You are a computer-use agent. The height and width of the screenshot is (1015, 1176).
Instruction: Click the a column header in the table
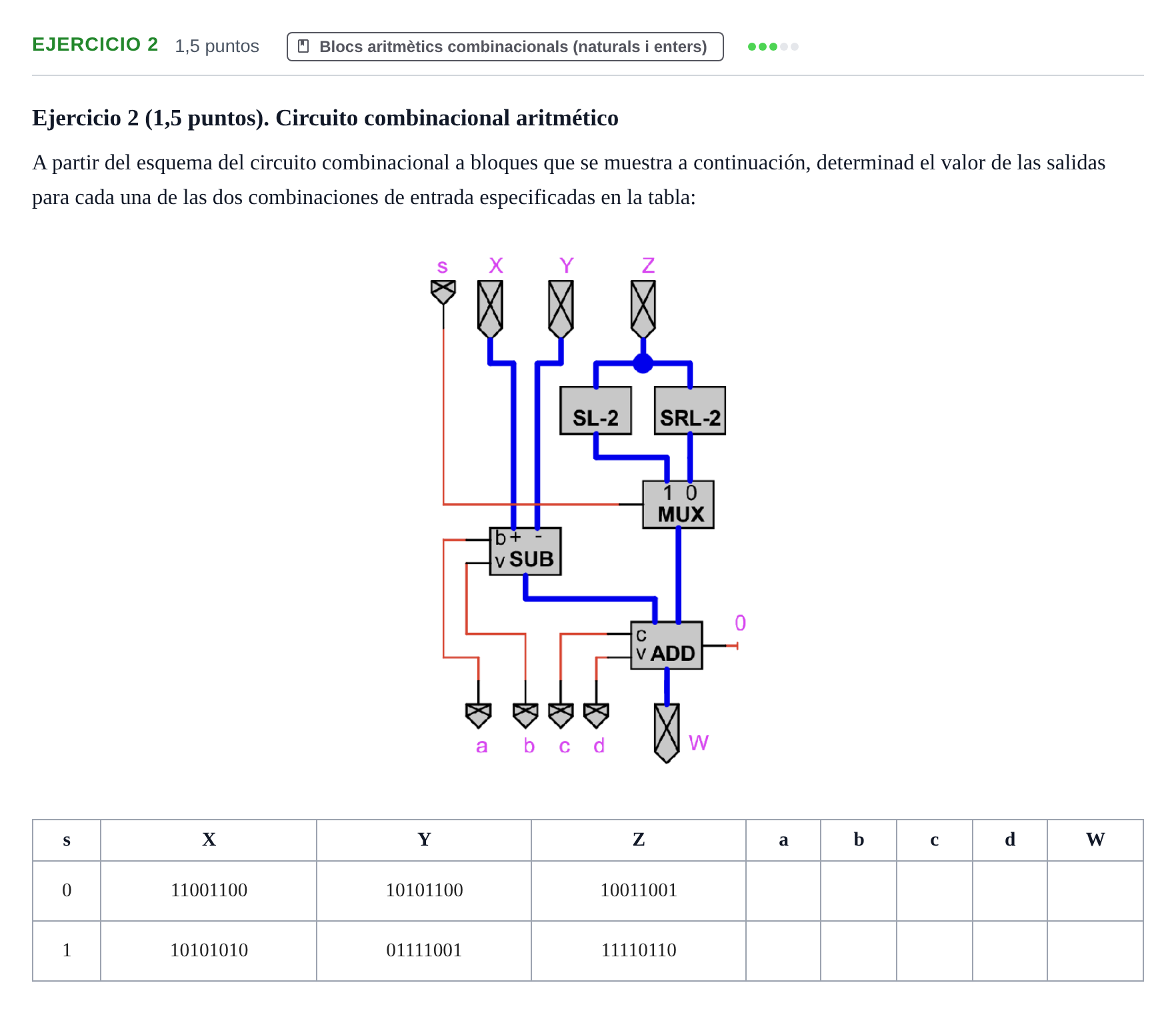click(x=783, y=840)
